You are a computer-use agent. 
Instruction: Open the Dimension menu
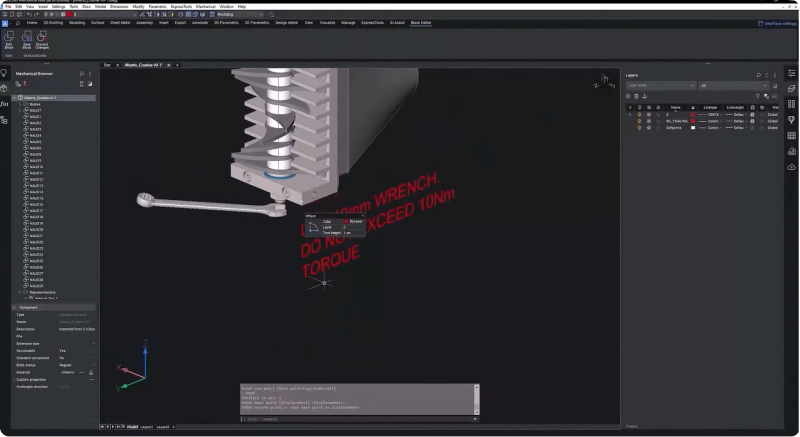(x=118, y=6)
